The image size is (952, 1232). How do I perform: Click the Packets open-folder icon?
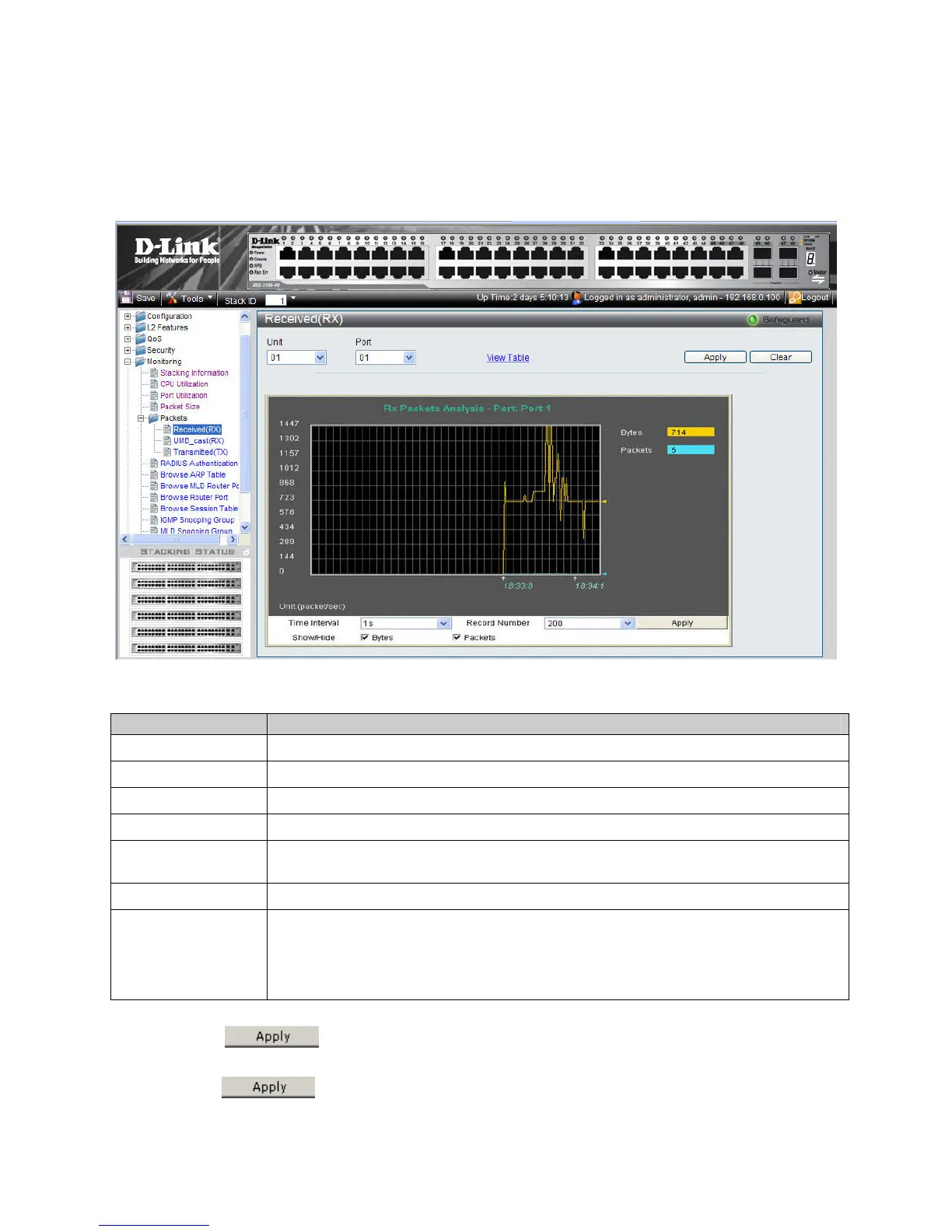tap(153, 418)
